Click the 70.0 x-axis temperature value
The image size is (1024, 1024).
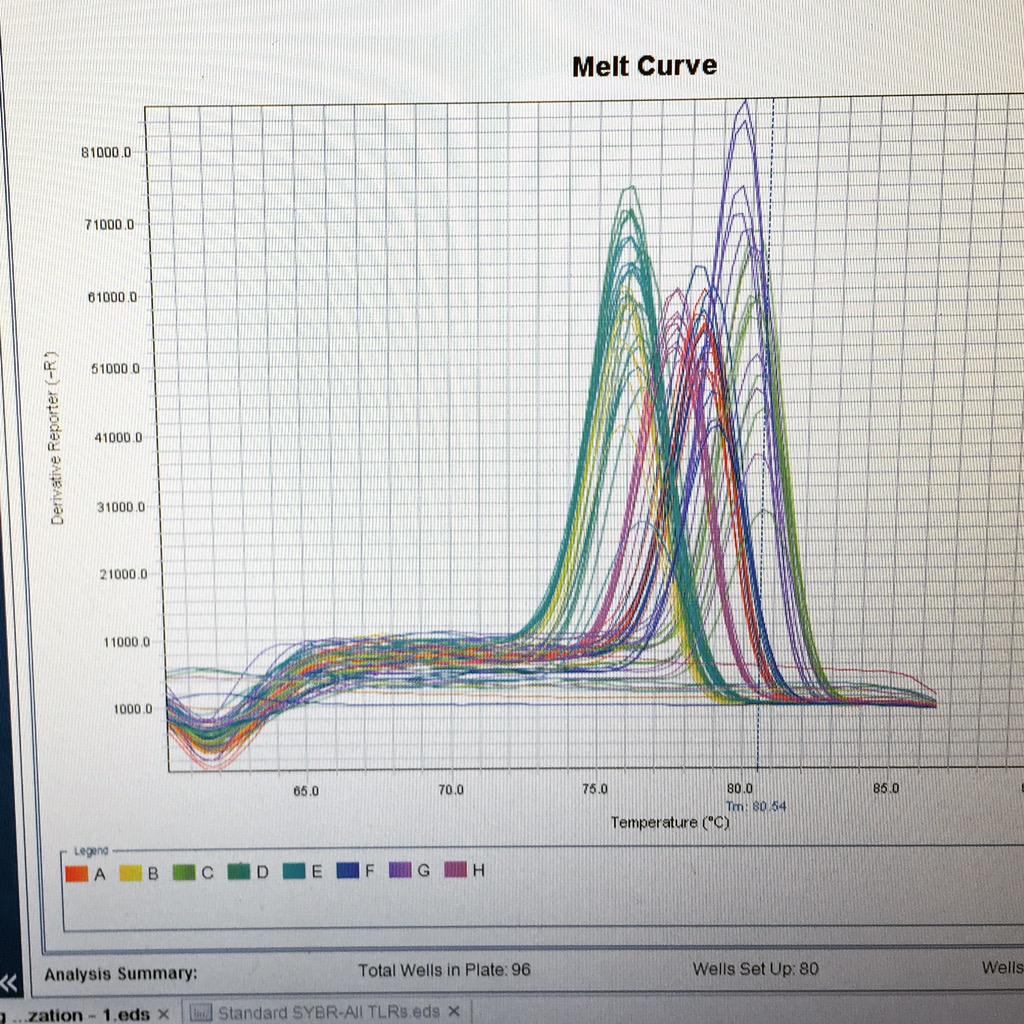click(451, 790)
